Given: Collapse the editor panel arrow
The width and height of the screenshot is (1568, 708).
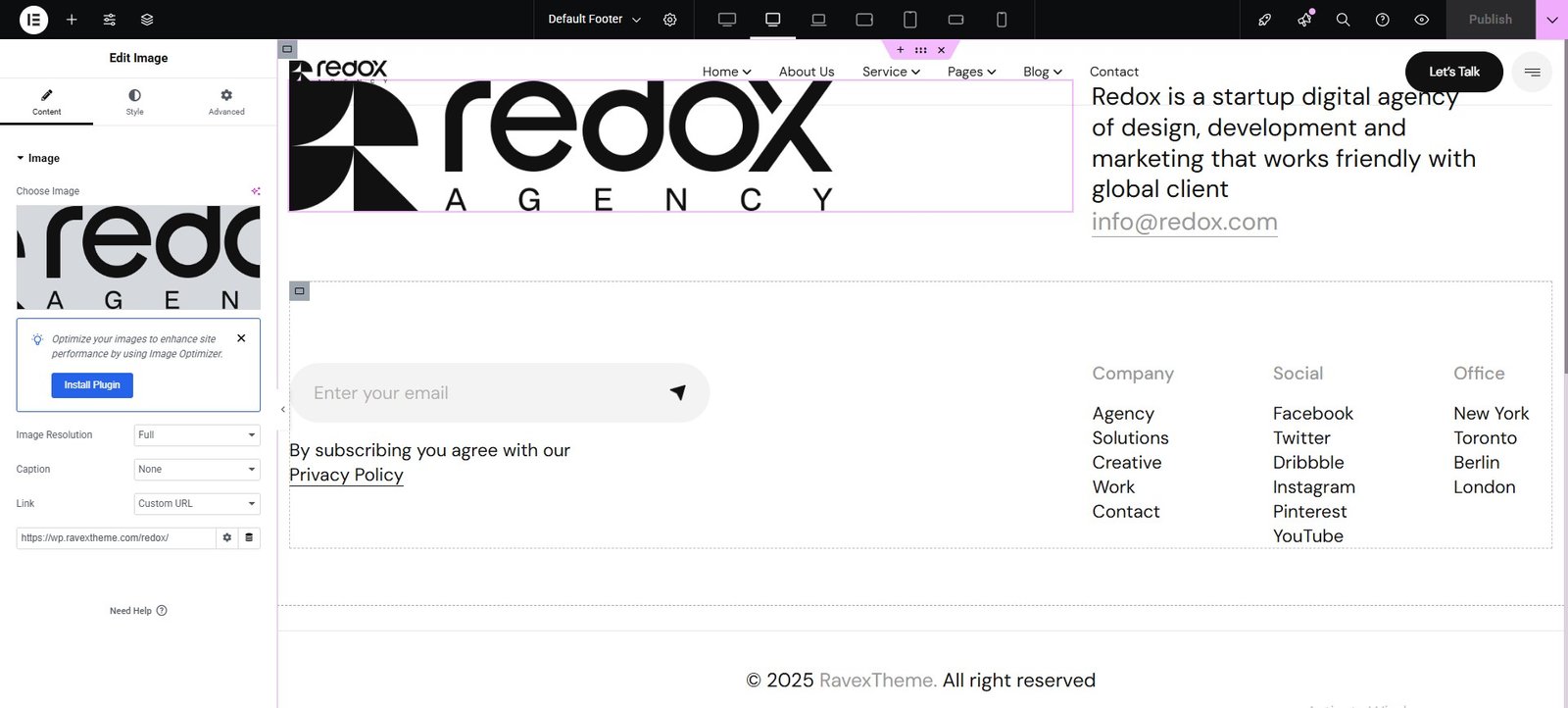Looking at the screenshot, I should pyautogui.click(x=283, y=409).
